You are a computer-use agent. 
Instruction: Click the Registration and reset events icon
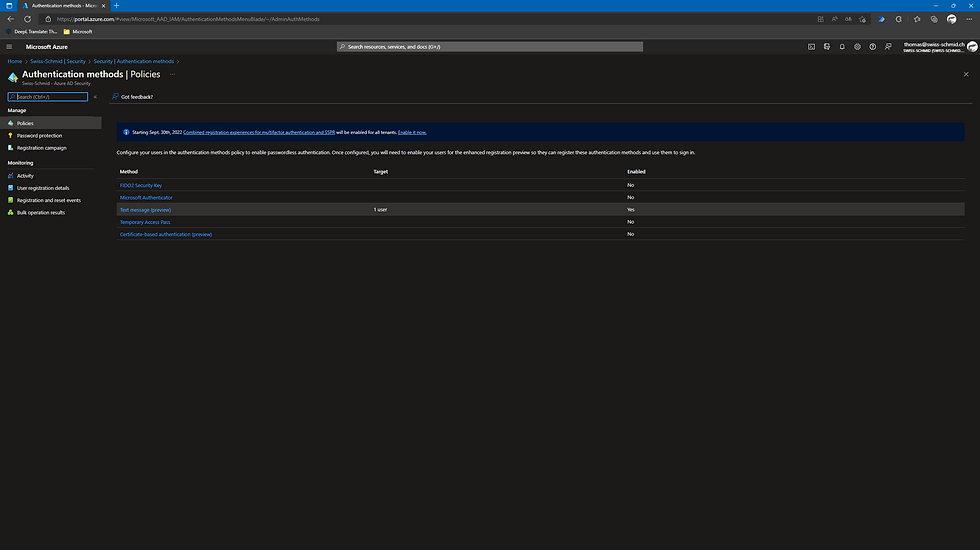pos(11,200)
